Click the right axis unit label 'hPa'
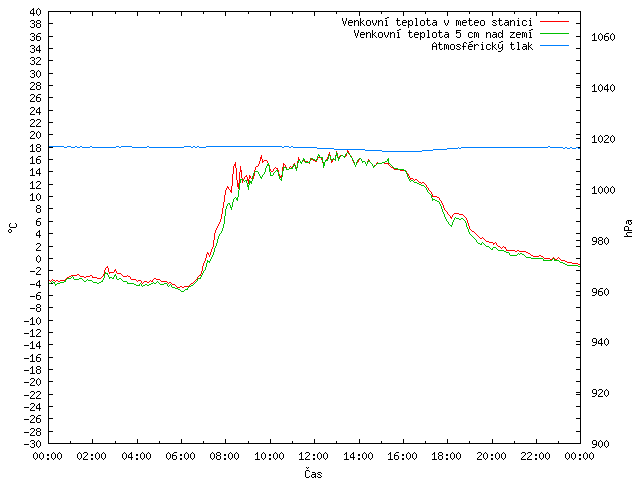The width and height of the screenshot is (640, 480). pos(628,228)
